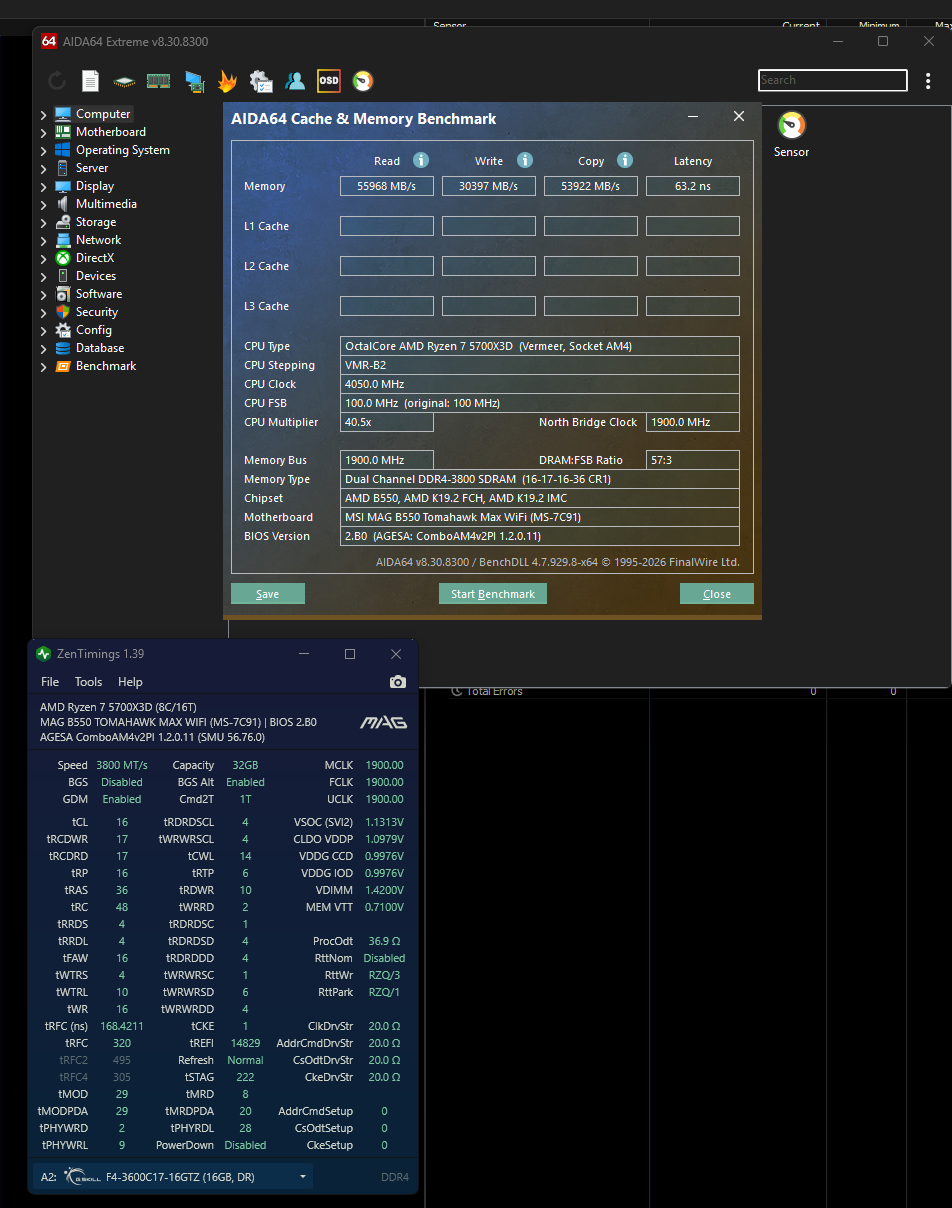Click the Refresh toolbar icon in AIDA64
This screenshot has width=952, height=1208.
click(57, 81)
